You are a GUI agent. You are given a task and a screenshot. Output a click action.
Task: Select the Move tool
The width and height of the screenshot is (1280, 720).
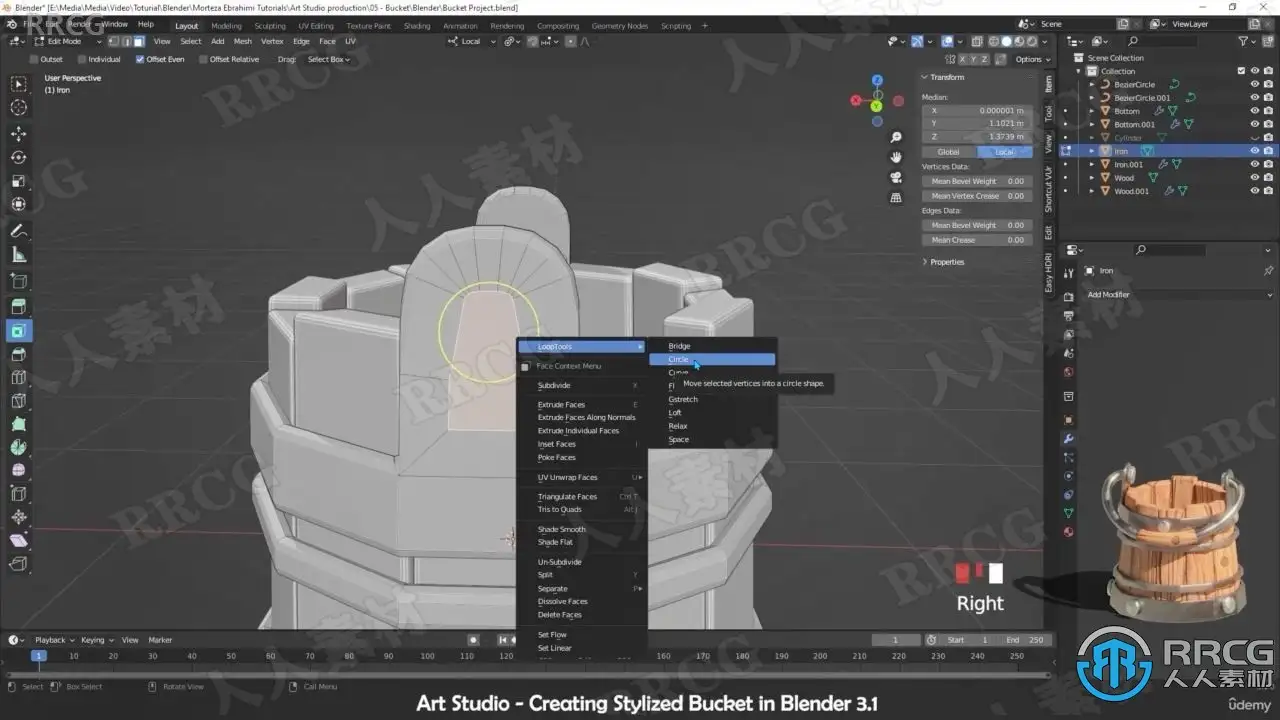coord(18,134)
